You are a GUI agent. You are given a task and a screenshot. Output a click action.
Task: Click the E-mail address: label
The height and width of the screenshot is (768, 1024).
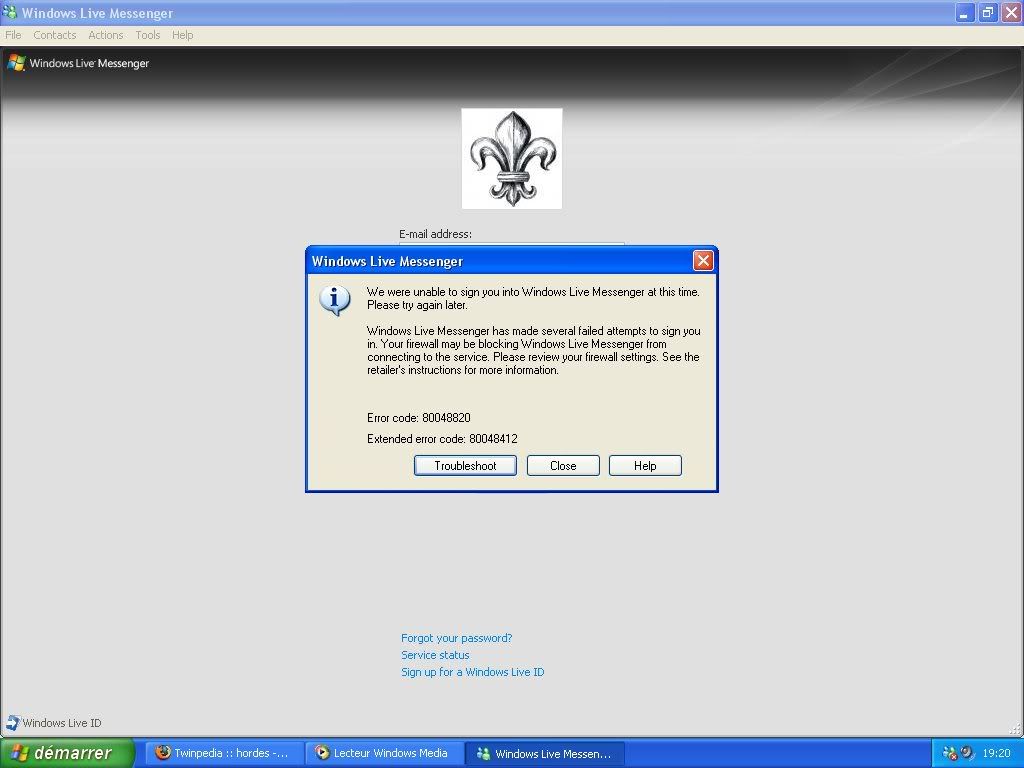point(435,234)
